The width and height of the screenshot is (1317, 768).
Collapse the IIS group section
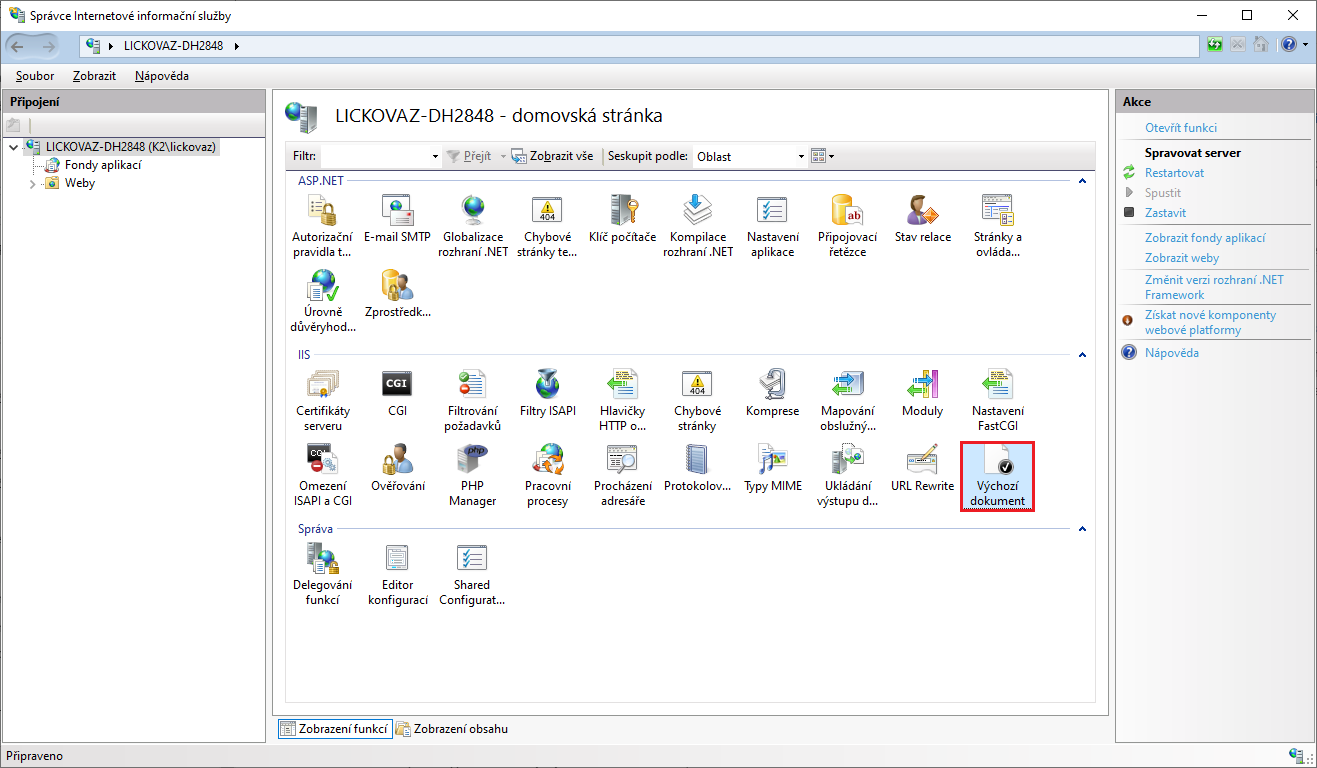1081,355
